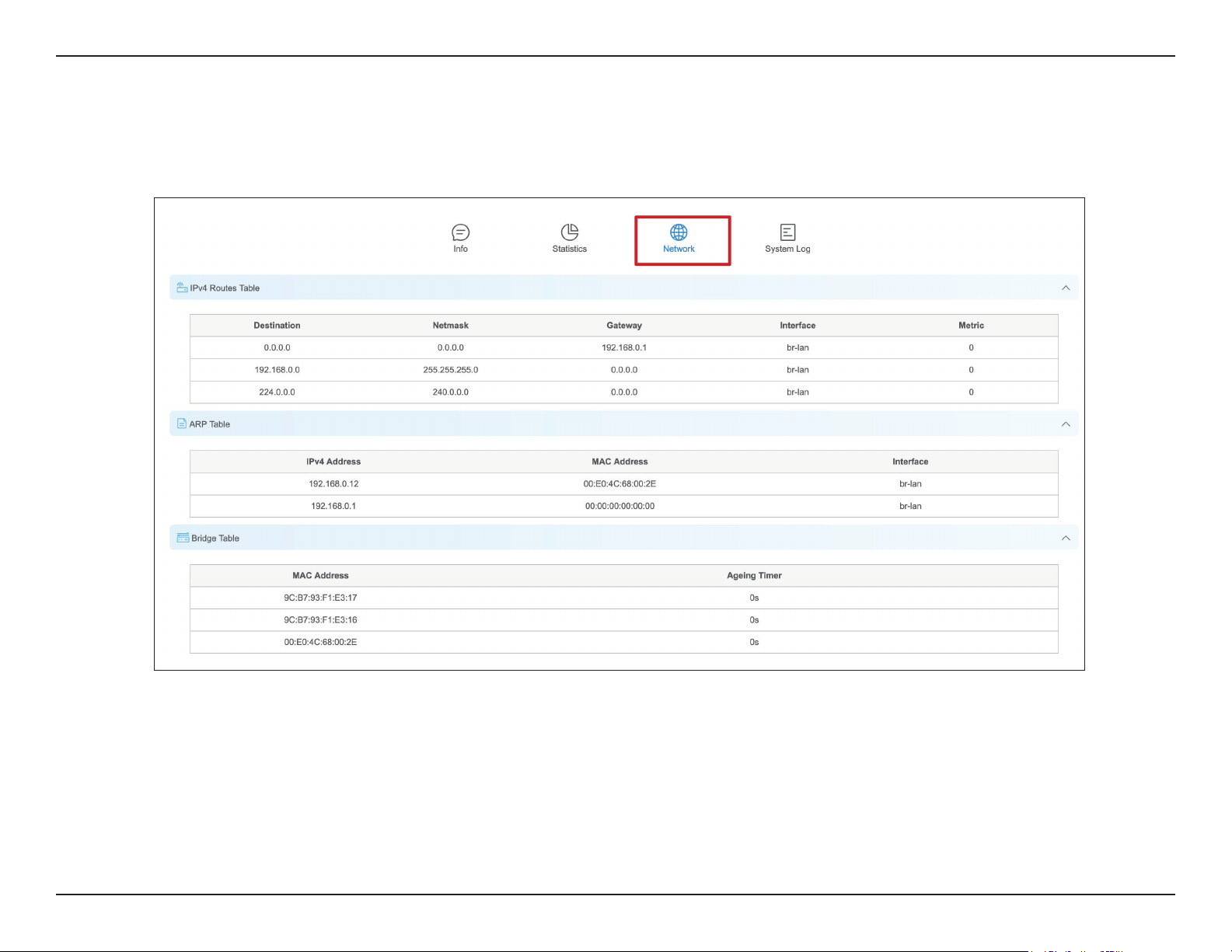
Task: Click the Metric column header
Action: click(971, 326)
